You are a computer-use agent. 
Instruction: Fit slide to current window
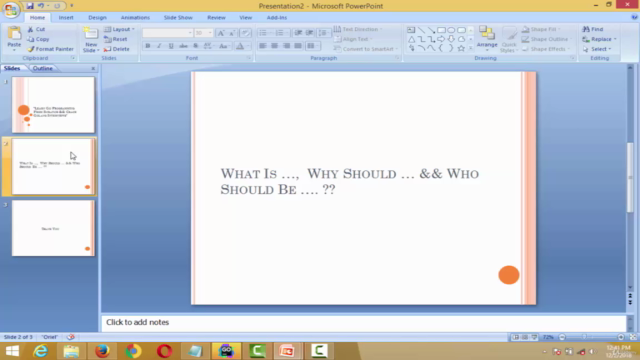633,337
